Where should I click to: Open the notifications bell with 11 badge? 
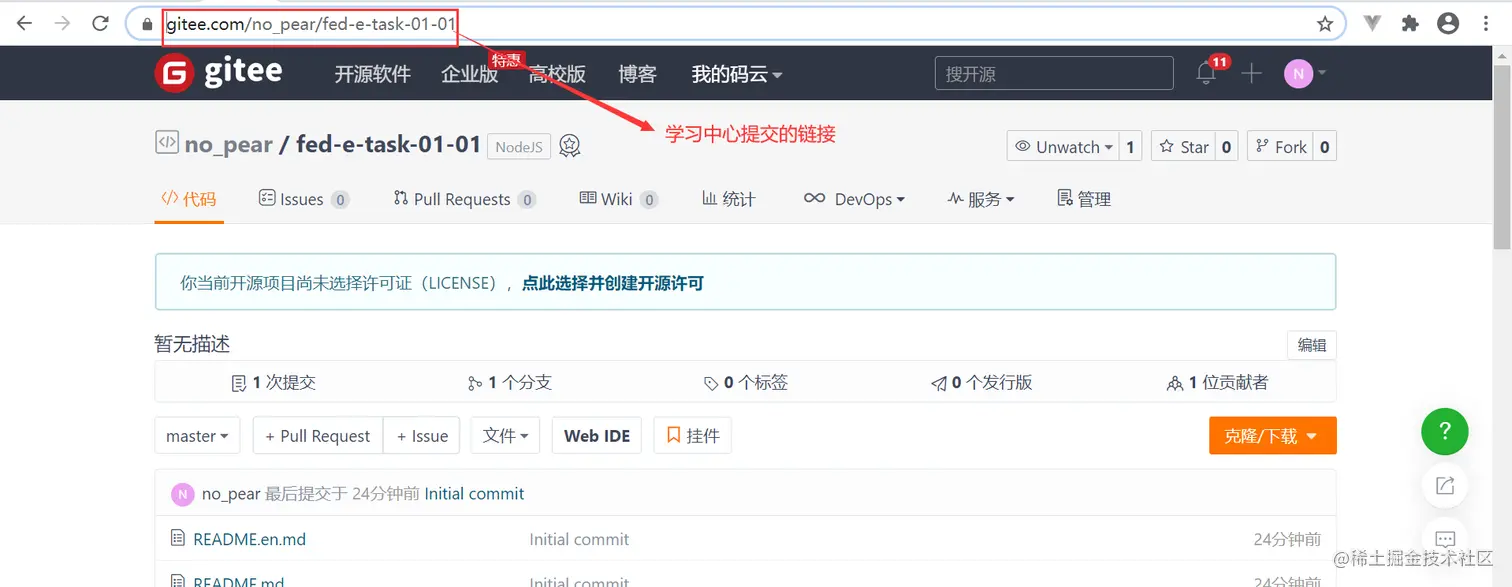coord(1206,73)
